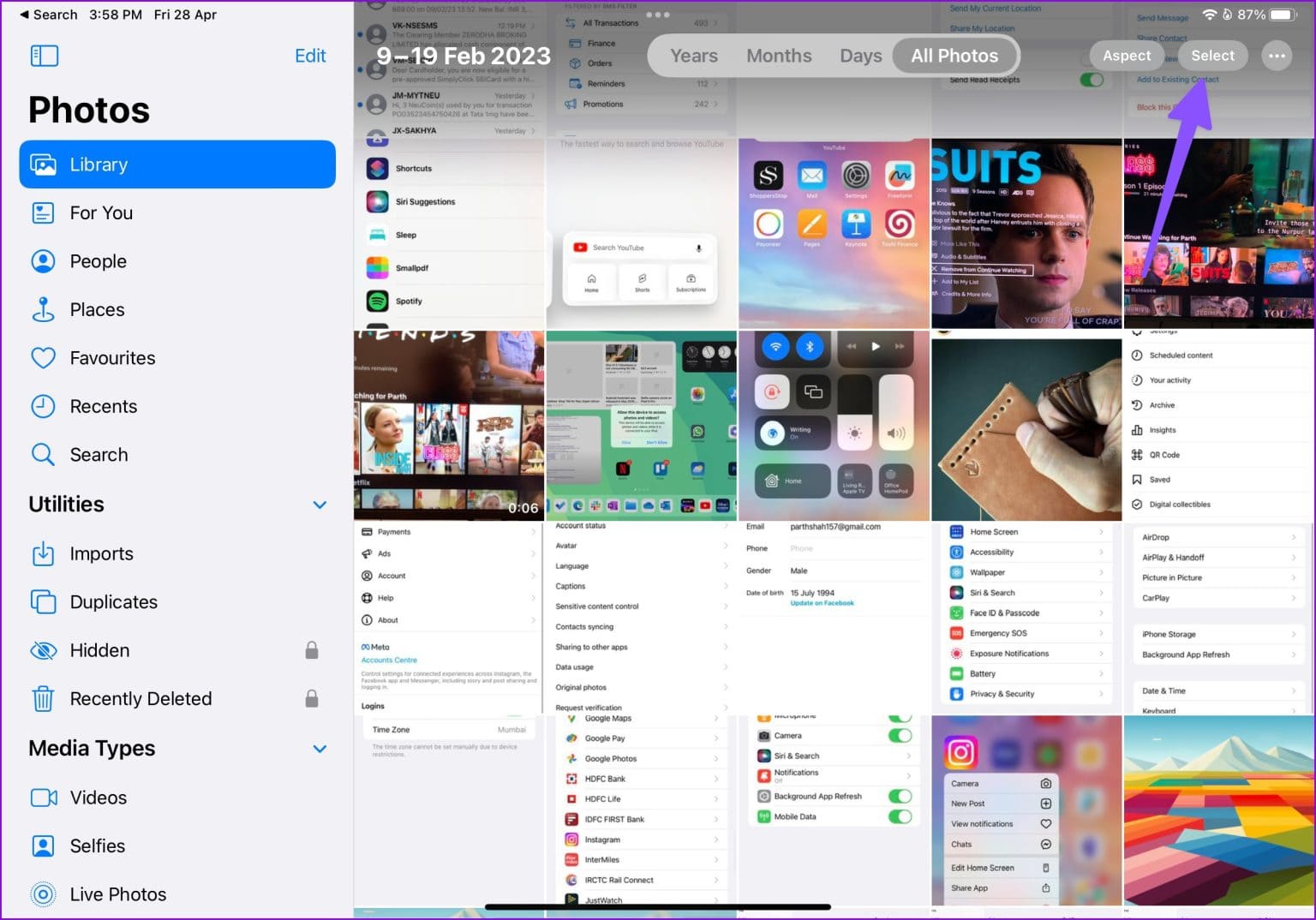Open the Camera permissions toggles screenshot
The image size is (1316, 920).
(x=834, y=810)
